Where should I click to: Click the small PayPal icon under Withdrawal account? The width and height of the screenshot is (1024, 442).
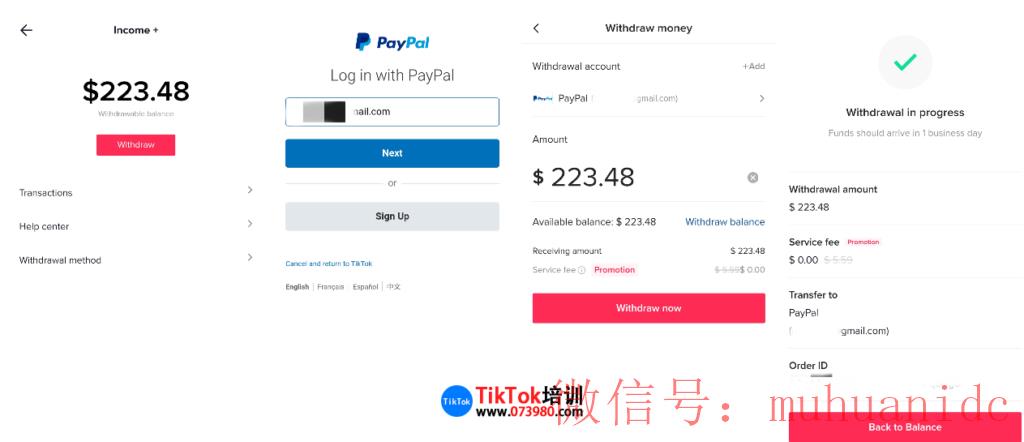543,99
